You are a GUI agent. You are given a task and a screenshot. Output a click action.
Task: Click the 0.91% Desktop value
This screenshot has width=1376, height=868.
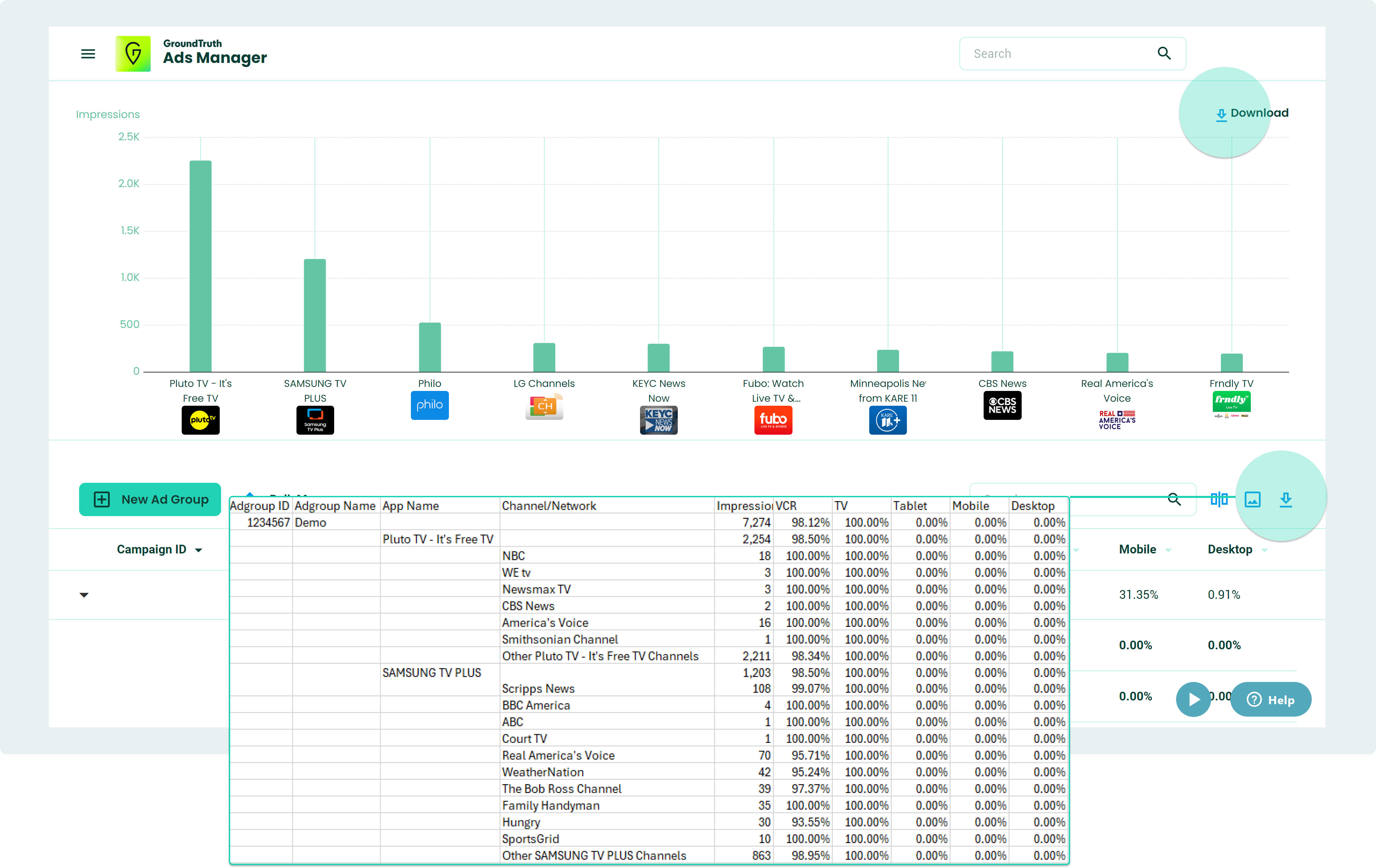(1224, 595)
